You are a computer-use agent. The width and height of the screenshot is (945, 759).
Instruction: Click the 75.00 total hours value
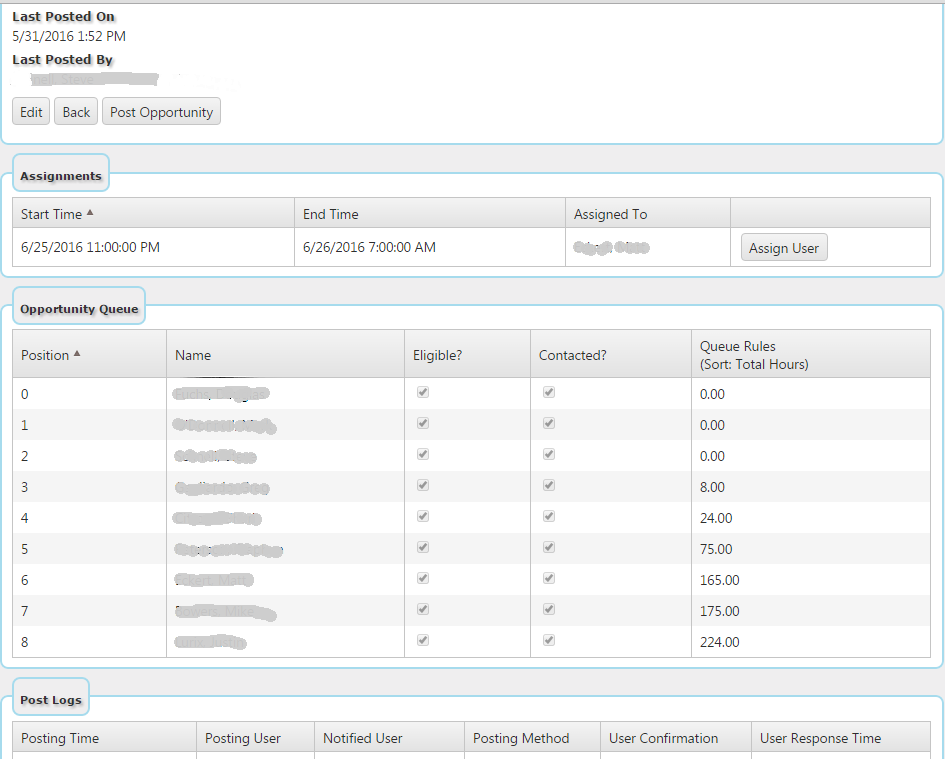pos(716,549)
